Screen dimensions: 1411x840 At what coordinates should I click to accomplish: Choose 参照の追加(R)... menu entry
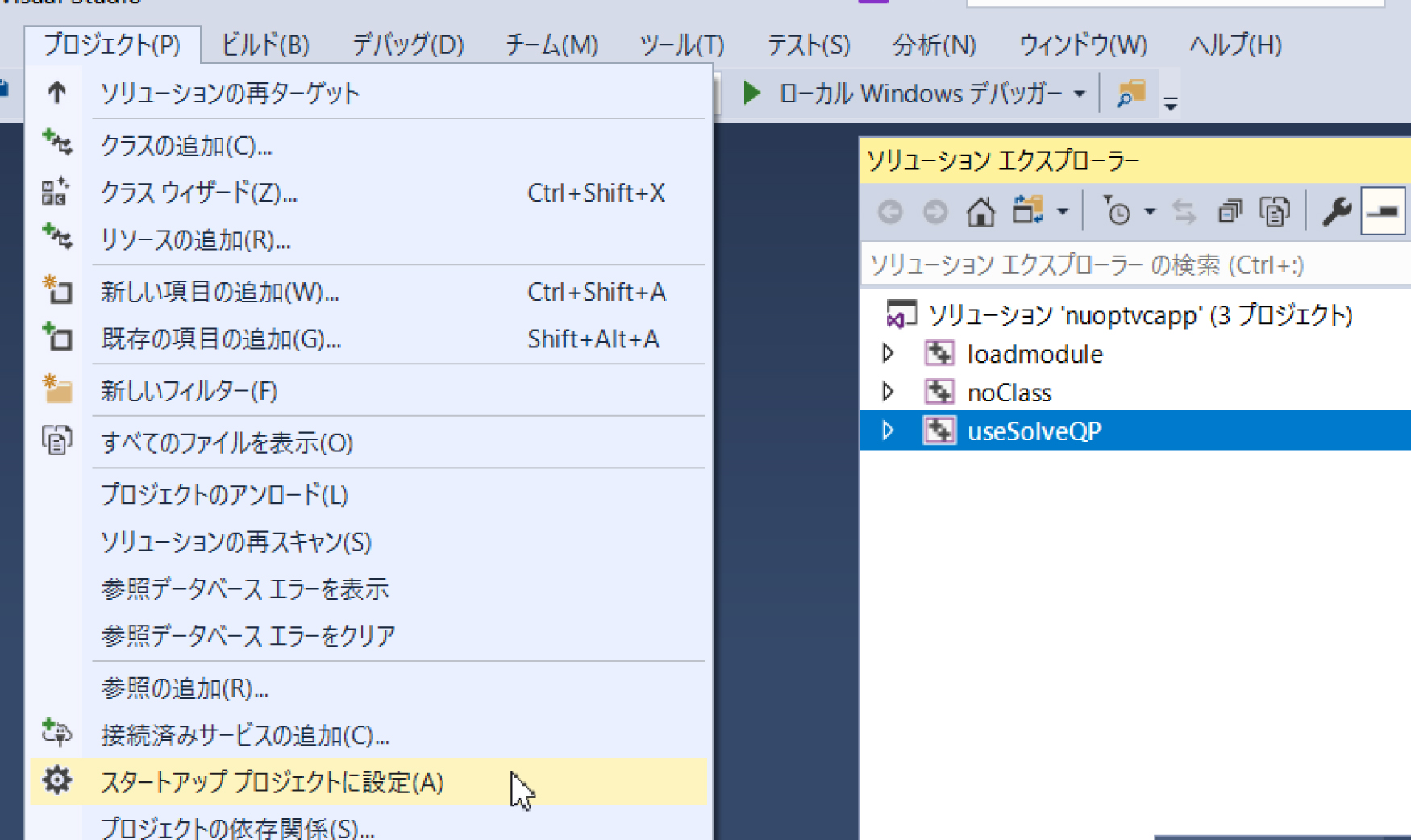click(368, 688)
